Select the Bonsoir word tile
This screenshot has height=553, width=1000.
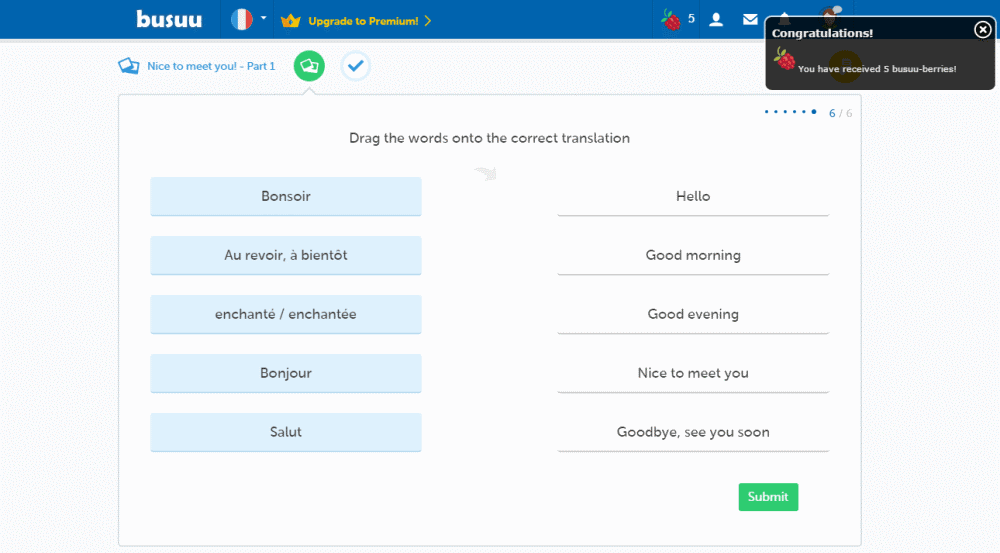point(286,196)
